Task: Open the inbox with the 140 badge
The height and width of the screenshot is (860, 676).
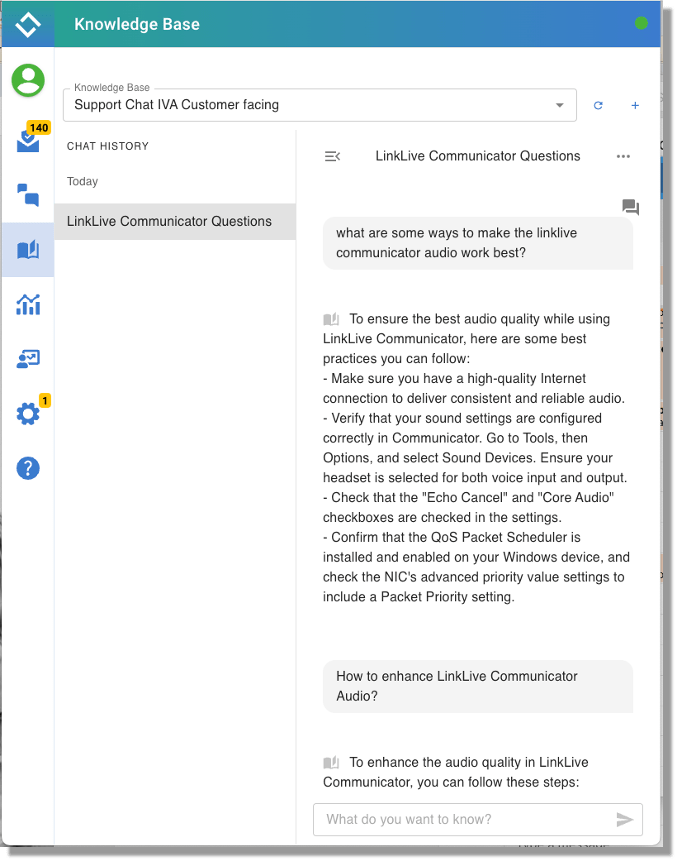Action: 28,140
